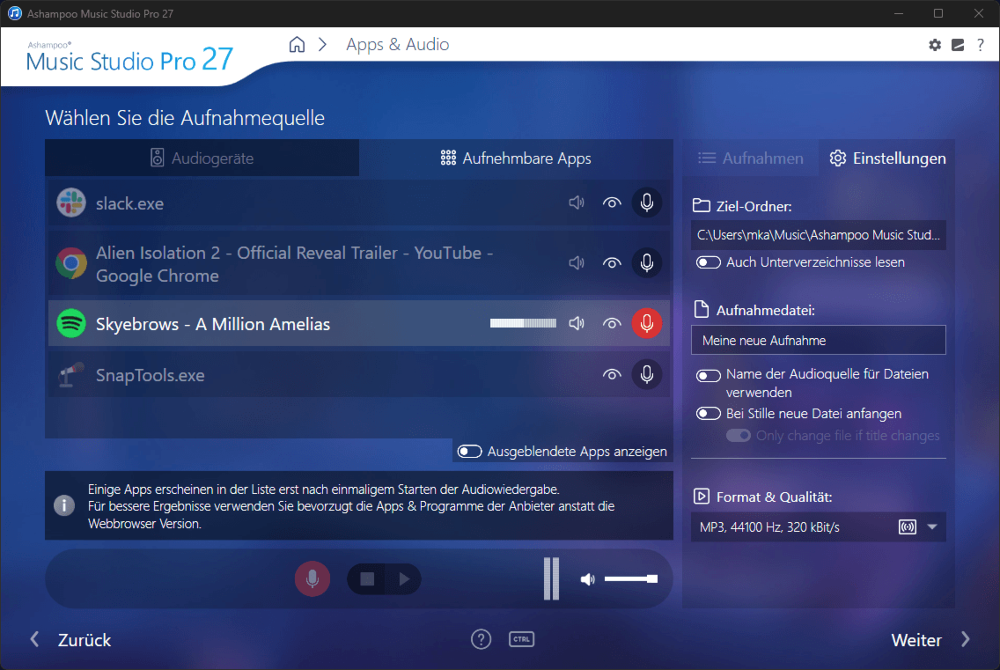The height and width of the screenshot is (670, 1000).
Task: Switch to the Audiogeräte tab
Action: (x=202, y=158)
